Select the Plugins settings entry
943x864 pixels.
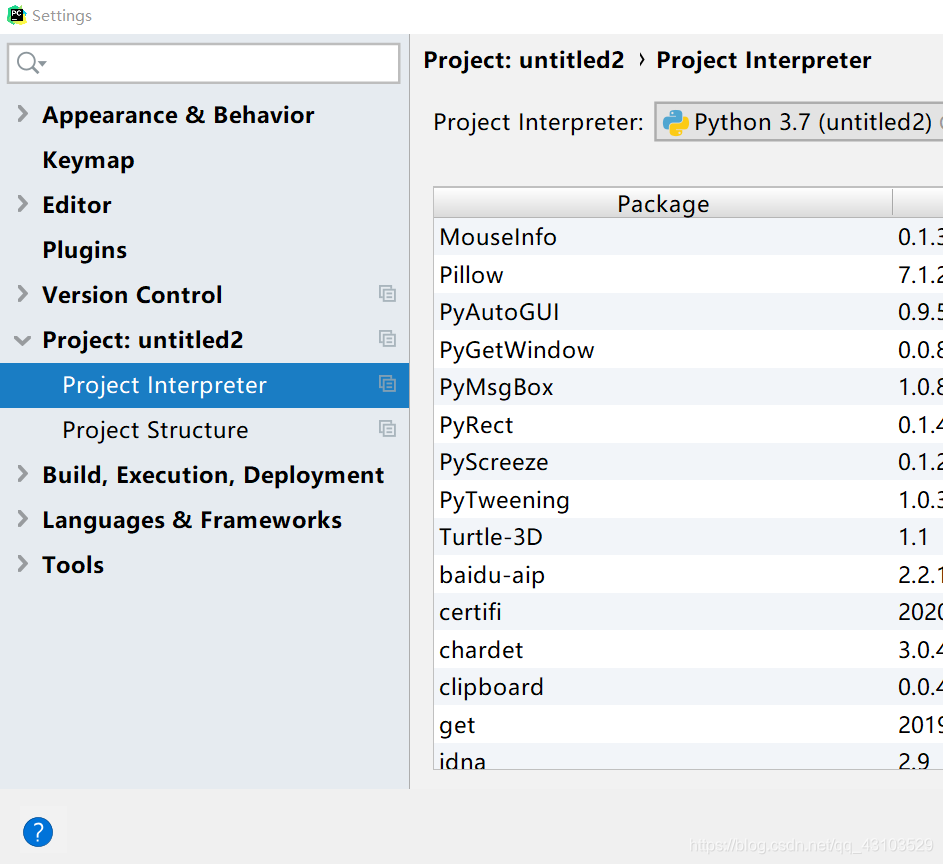click(84, 249)
